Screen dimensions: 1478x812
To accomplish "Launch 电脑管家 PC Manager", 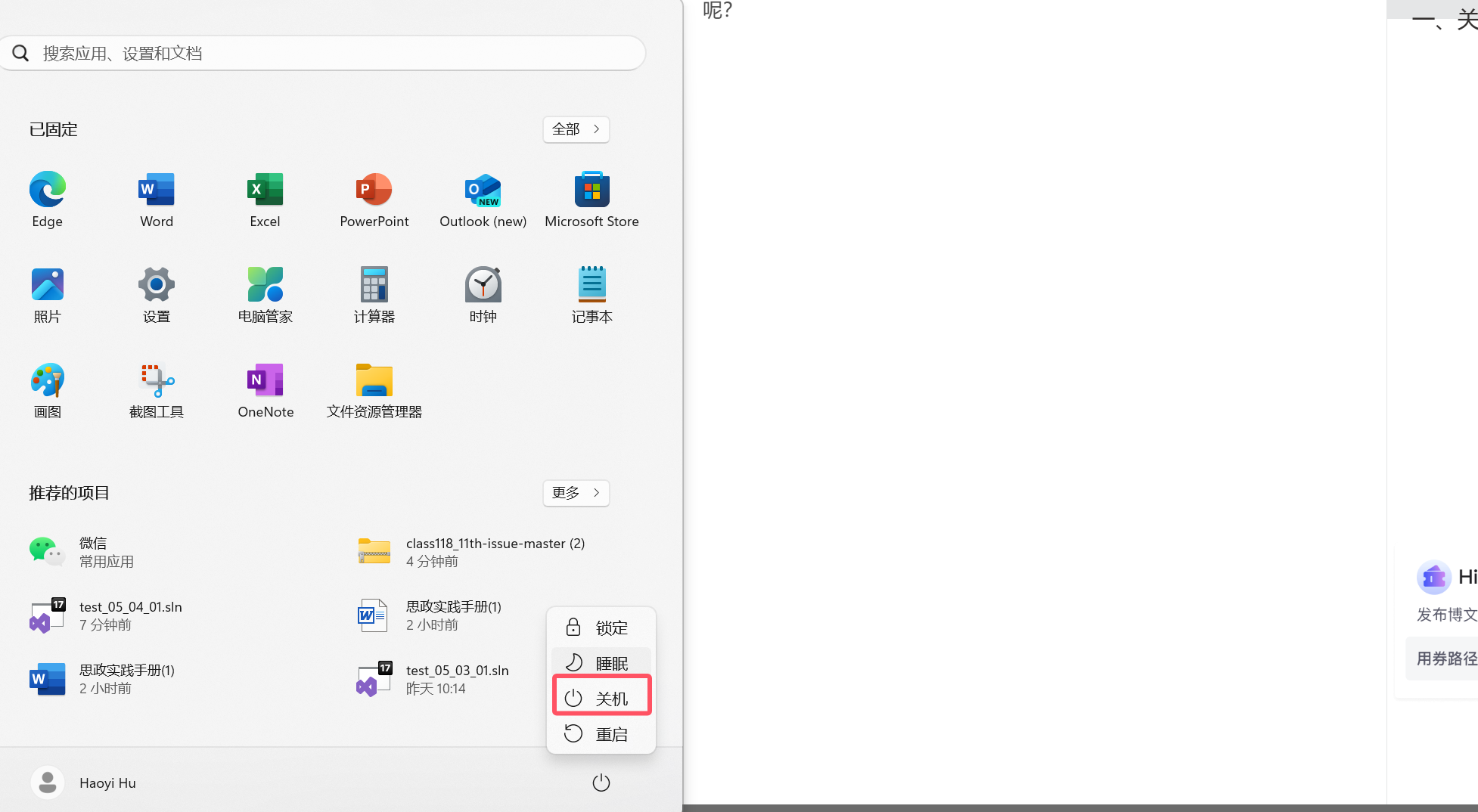I will (265, 295).
